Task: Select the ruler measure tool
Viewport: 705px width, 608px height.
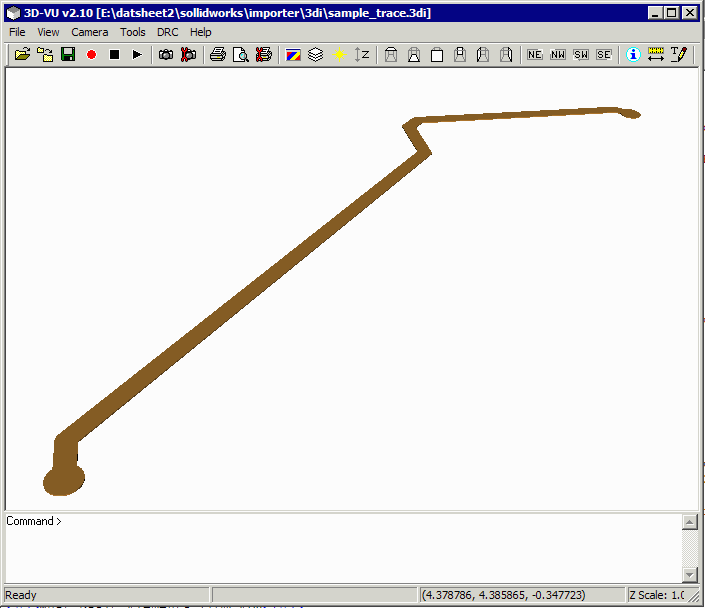Action: [656, 54]
